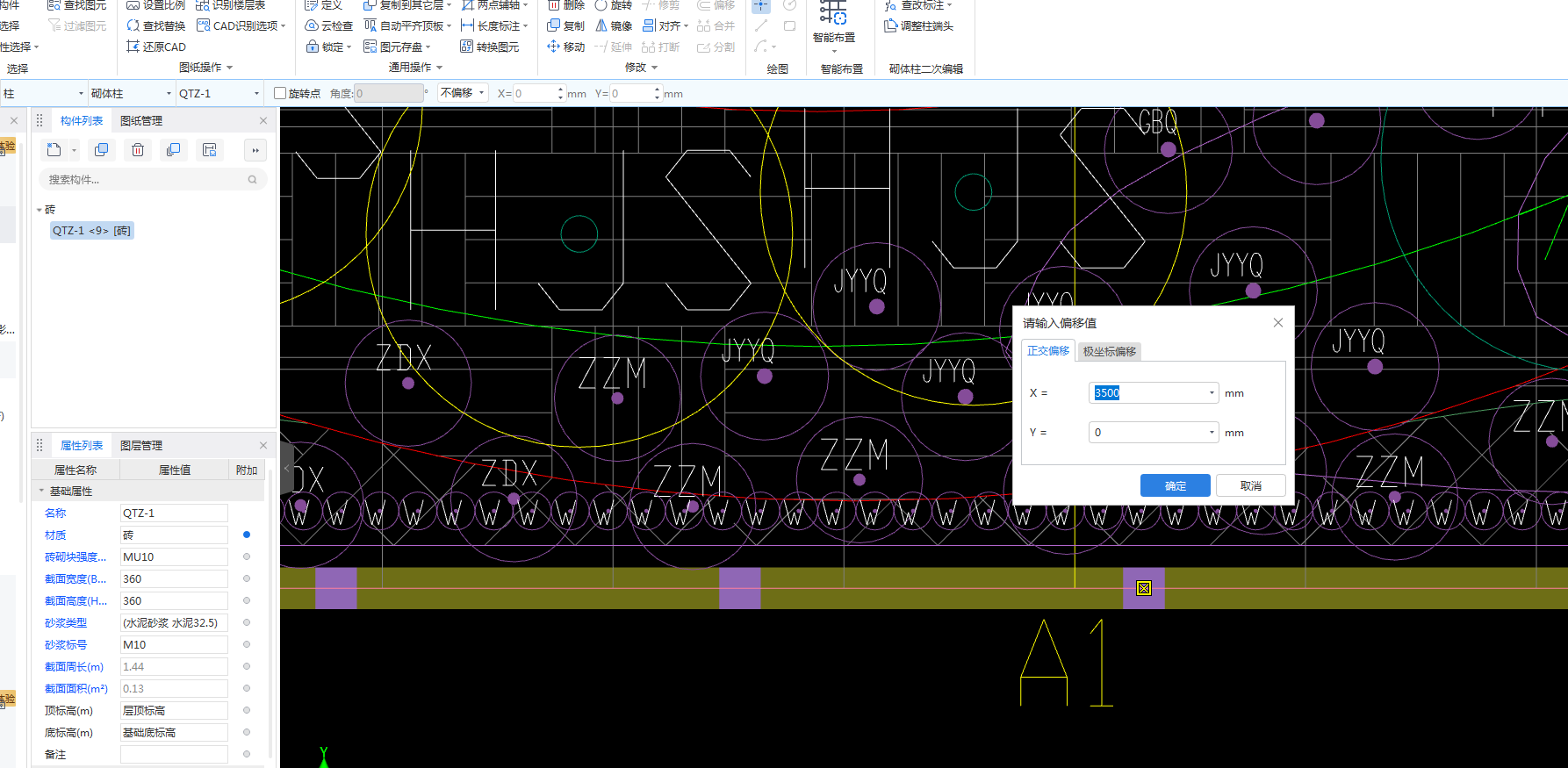The image size is (1568, 768).
Task: Click the 智能布置 smart layout button
Action: (x=833, y=25)
